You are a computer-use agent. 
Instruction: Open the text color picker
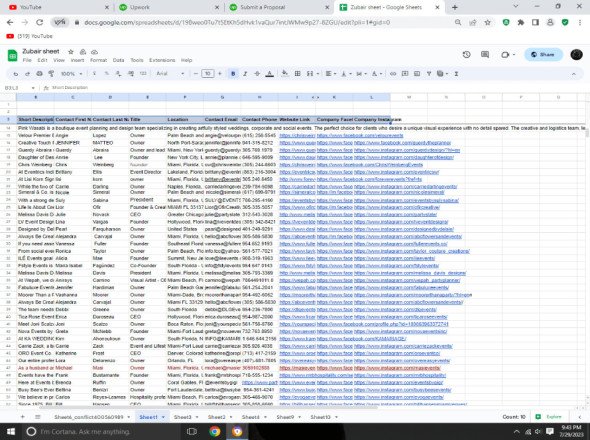pyautogui.click(x=269, y=74)
